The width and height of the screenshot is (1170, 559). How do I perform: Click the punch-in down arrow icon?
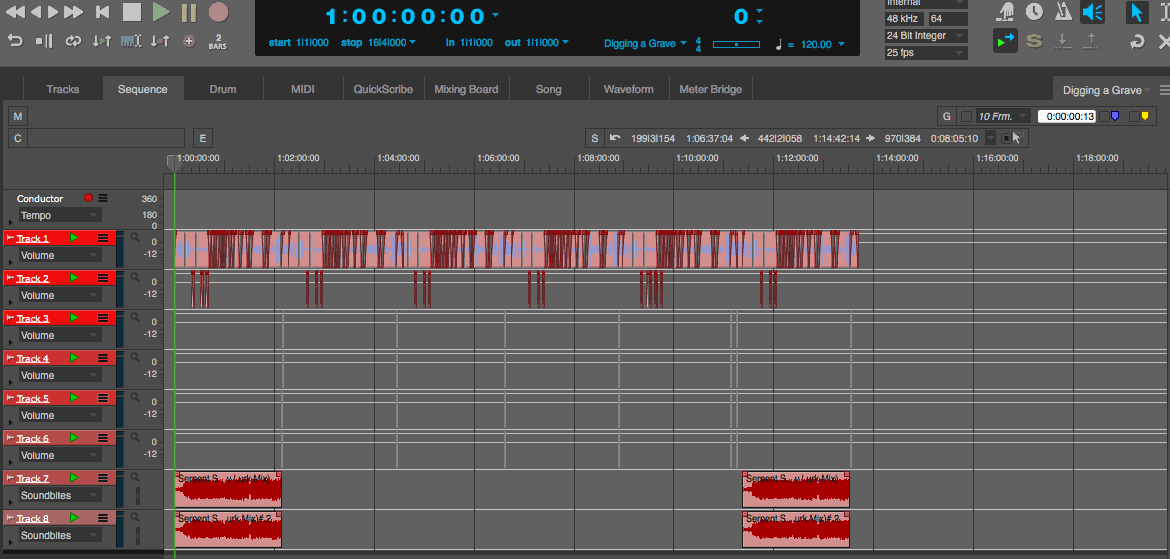click(x=1063, y=41)
